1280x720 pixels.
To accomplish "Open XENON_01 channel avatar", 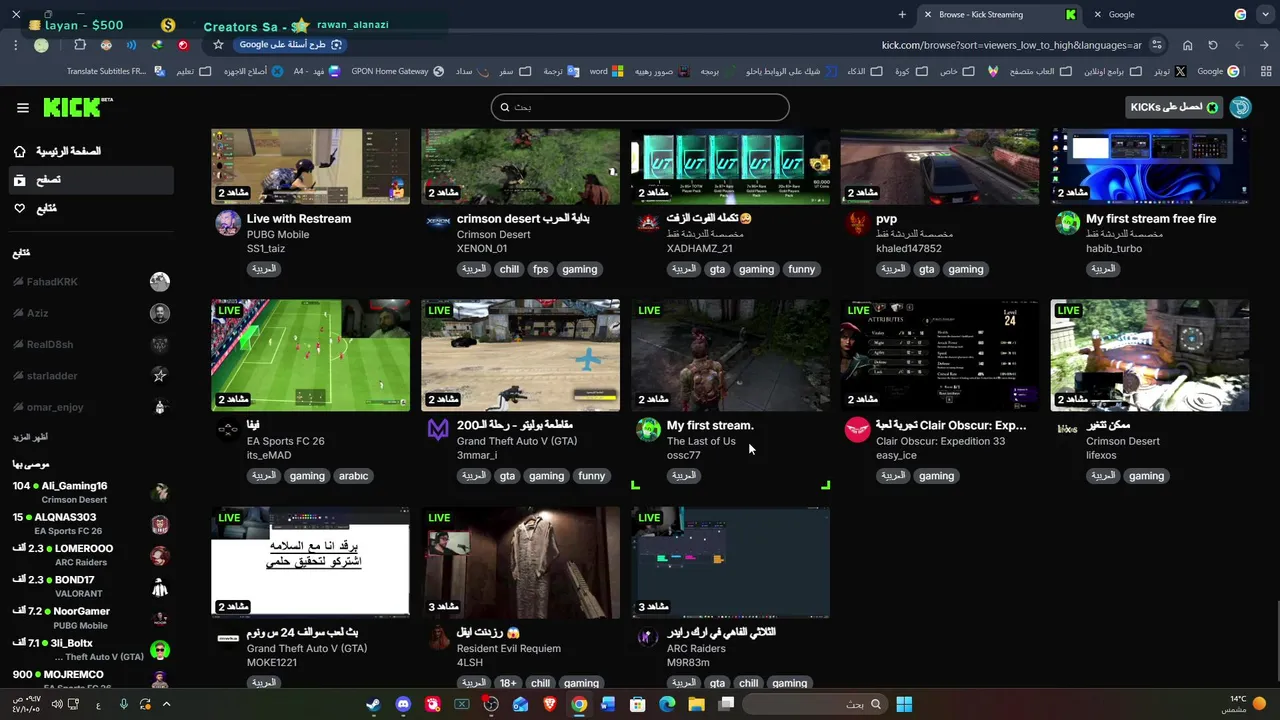I will (438, 222).
